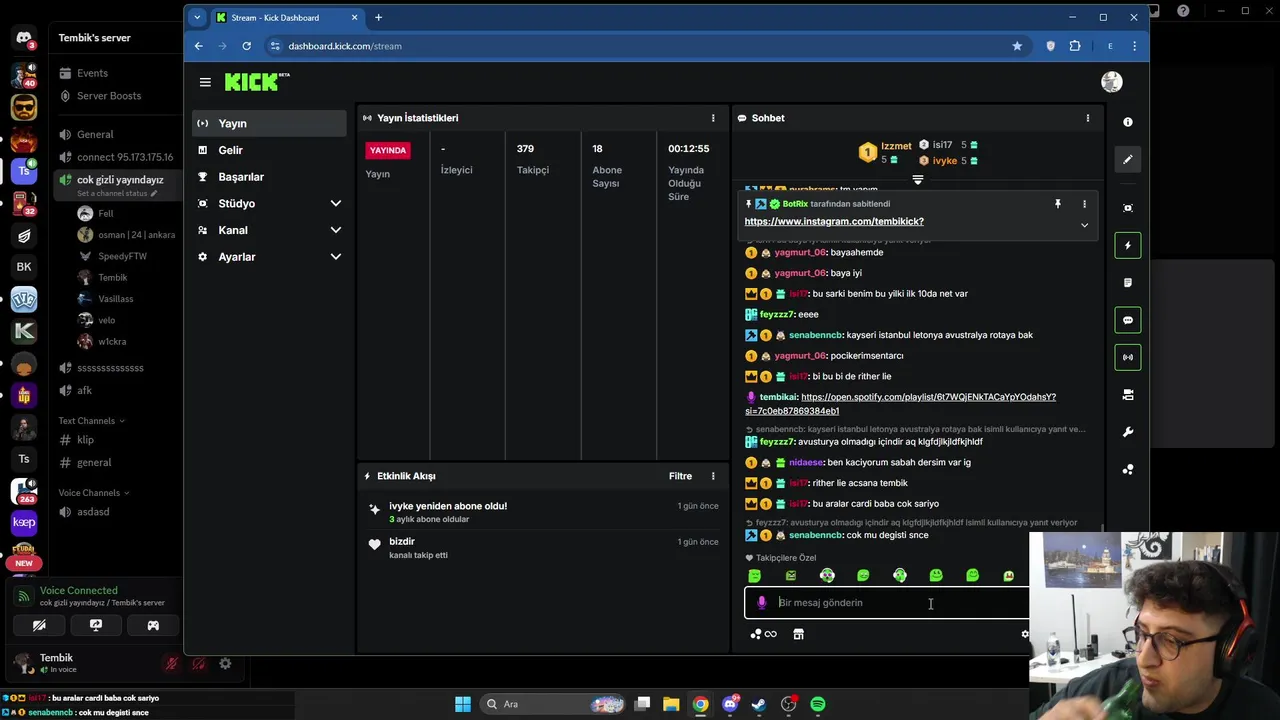Click the pencil edit icon in right toolbar
Image resolution: width=1280 pixels, height=720 pixels.
point(1128,159)
